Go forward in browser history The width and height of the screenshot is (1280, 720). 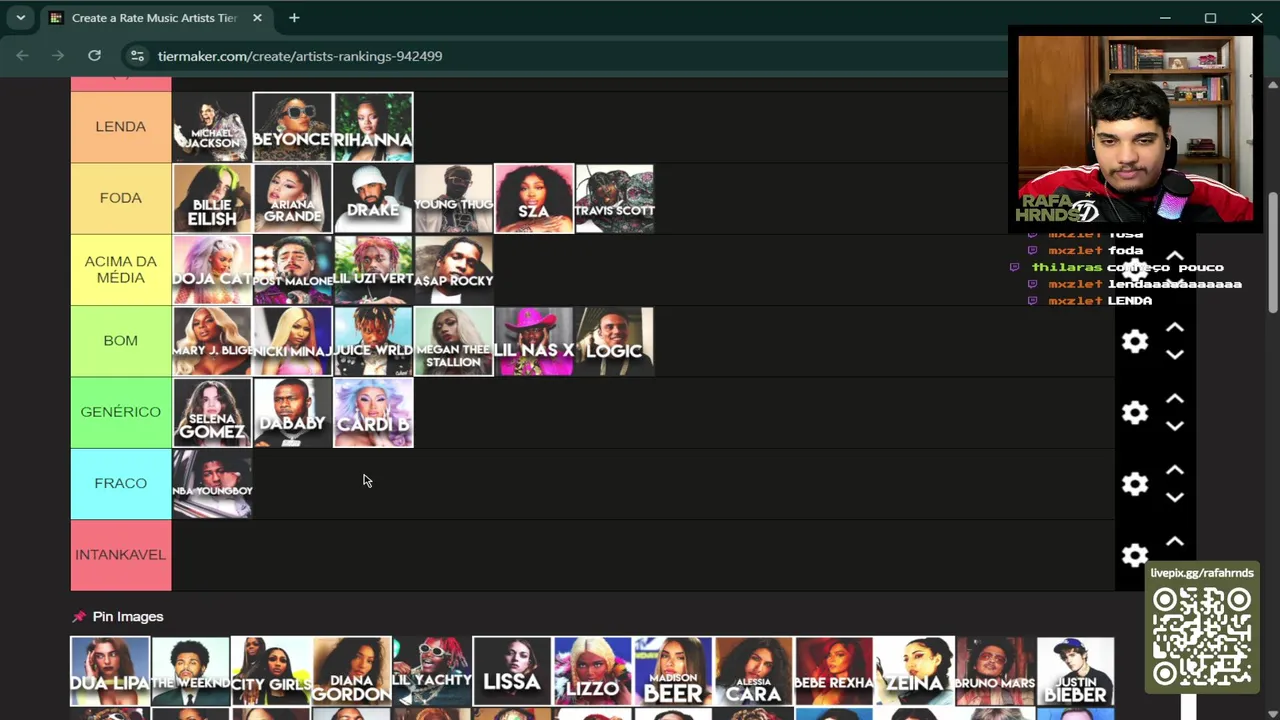pyautogui.click(x=58, y=56)
